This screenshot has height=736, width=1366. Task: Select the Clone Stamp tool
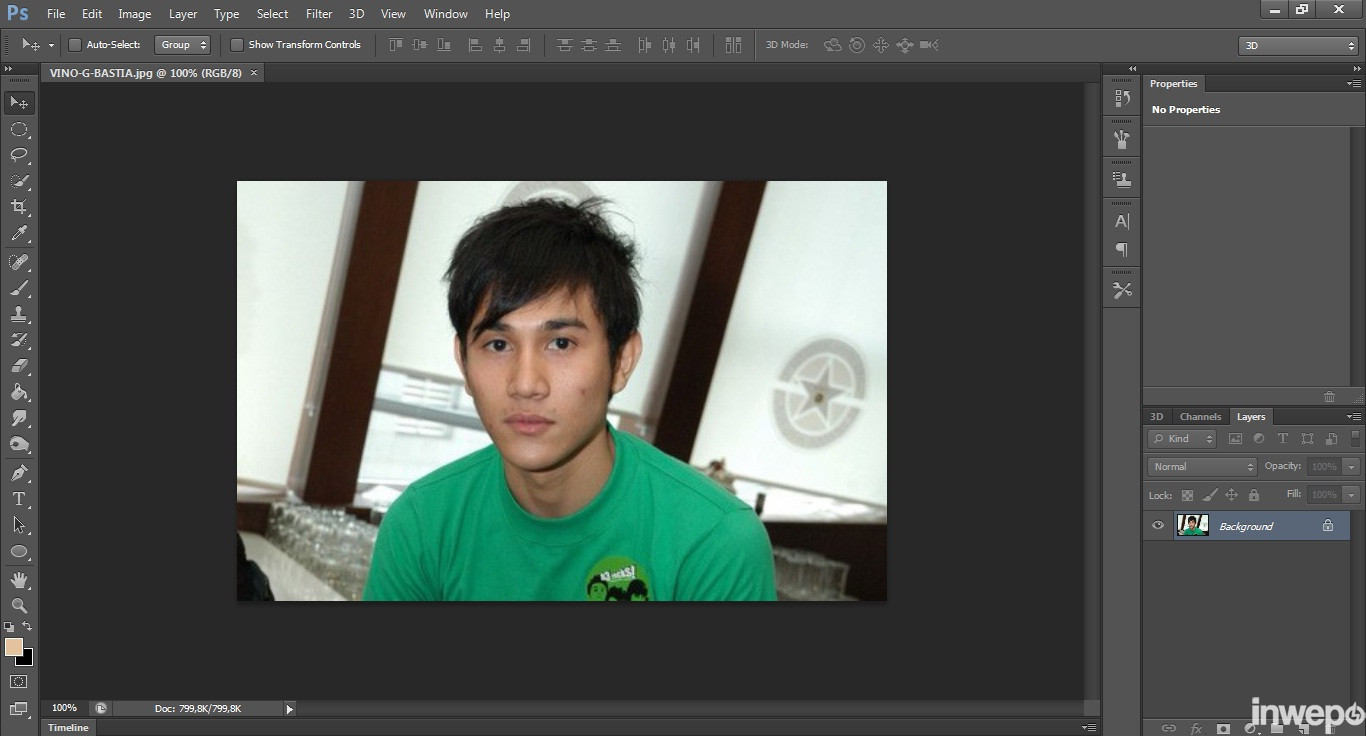[x=19, y=314]
